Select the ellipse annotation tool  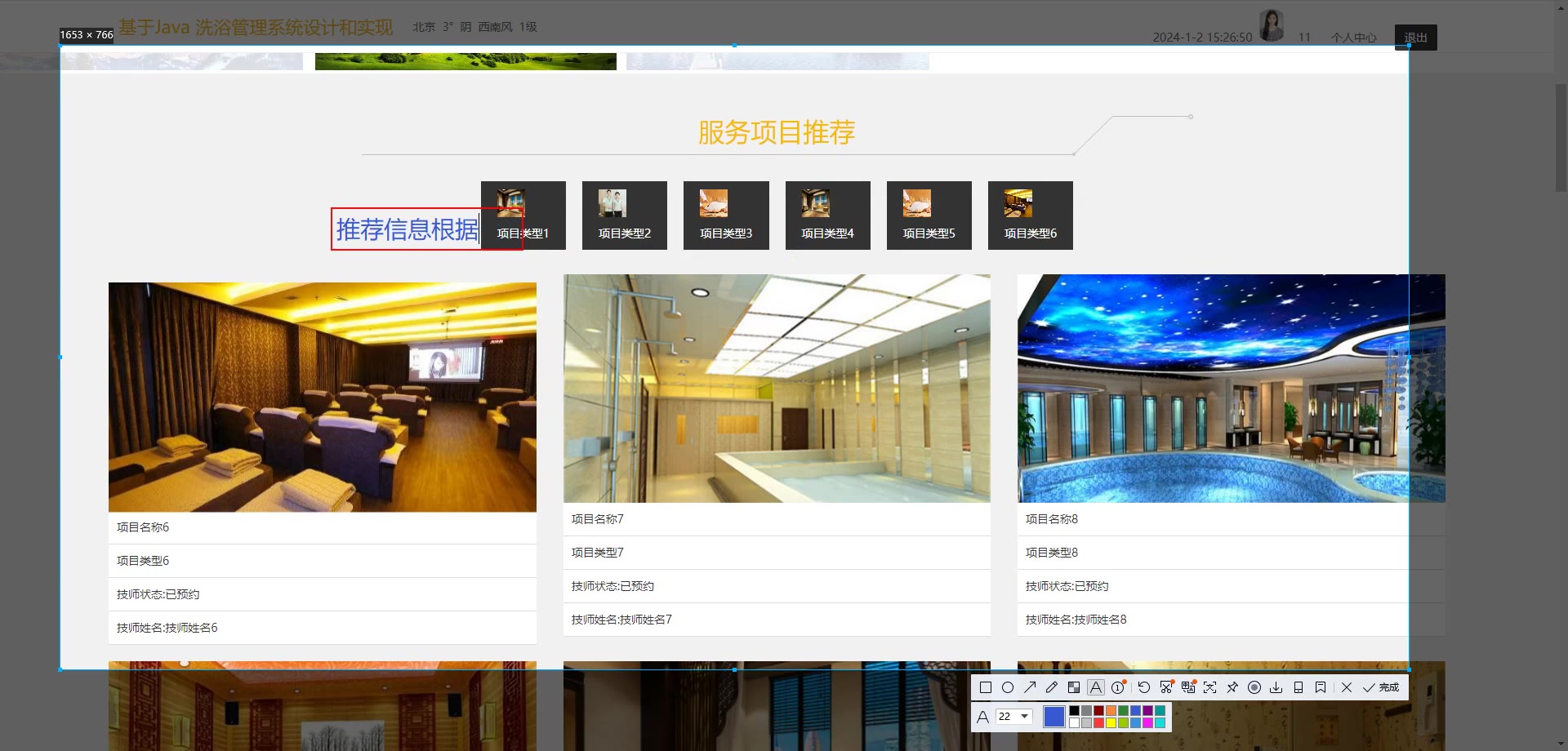[x=1008, y=687]
